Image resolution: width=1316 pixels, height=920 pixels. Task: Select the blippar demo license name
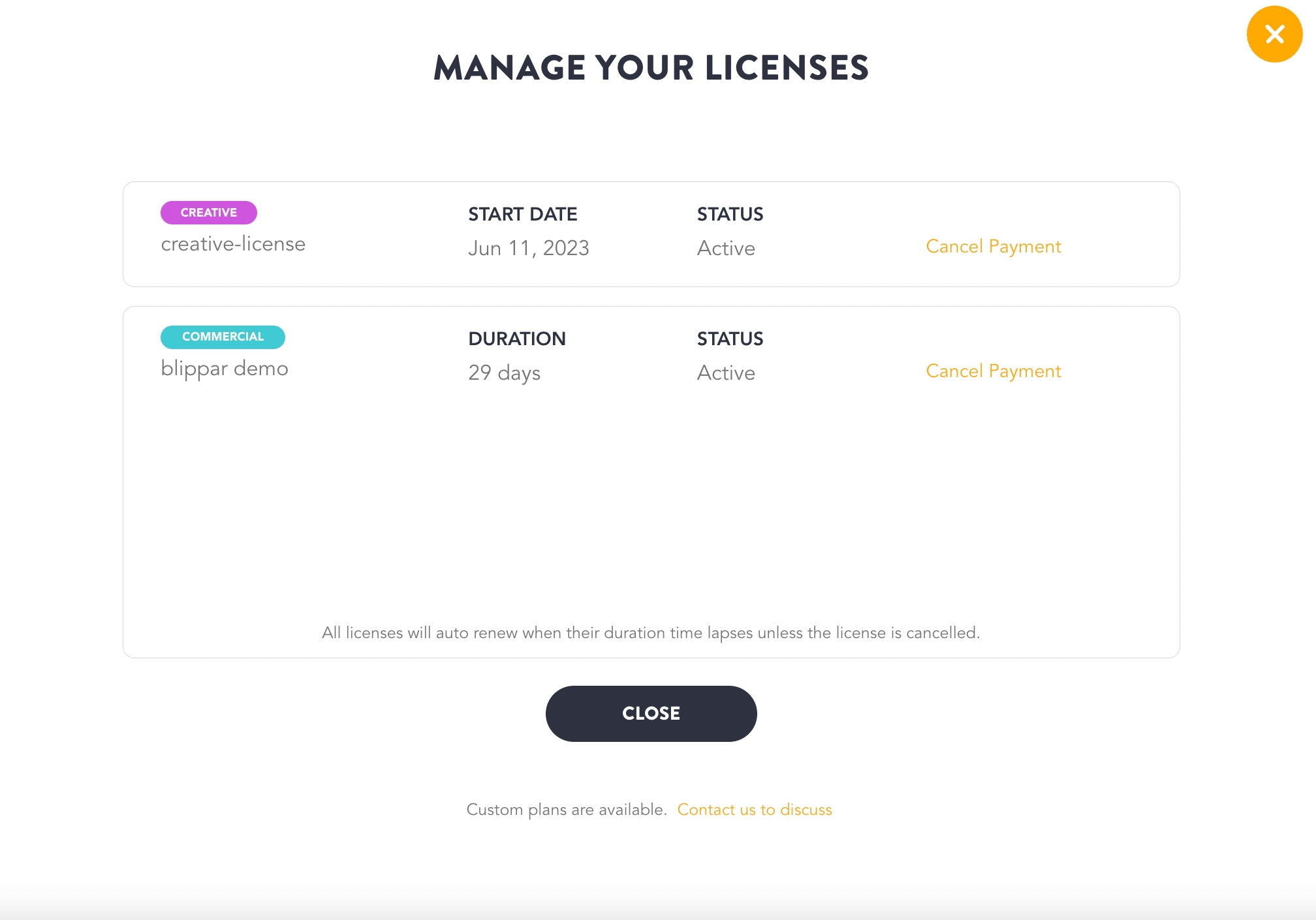pyautogui.click(x=225, y=369)
